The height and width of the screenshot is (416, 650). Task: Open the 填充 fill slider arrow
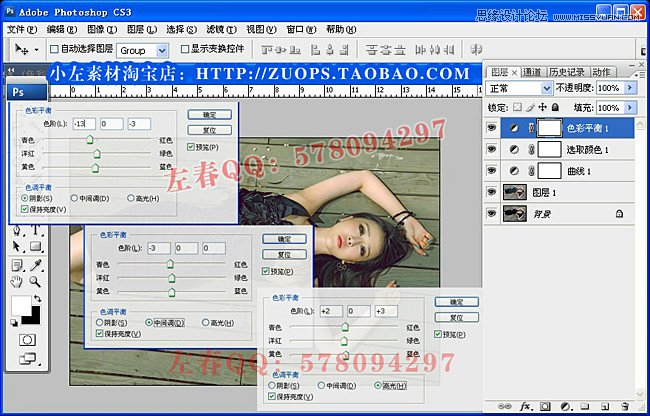[x=630, y=108]
